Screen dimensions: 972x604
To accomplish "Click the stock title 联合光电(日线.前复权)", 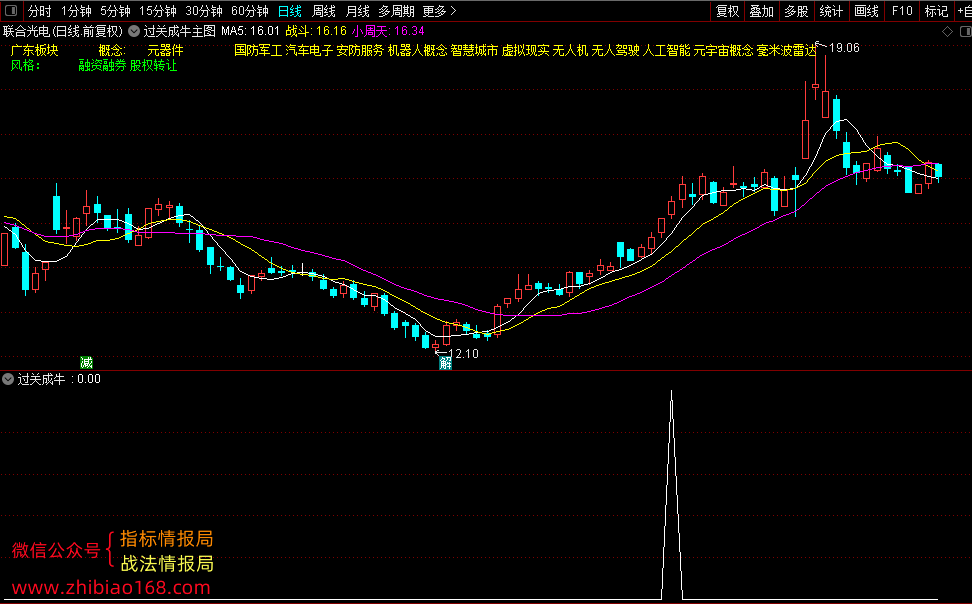I will [63, 31].
